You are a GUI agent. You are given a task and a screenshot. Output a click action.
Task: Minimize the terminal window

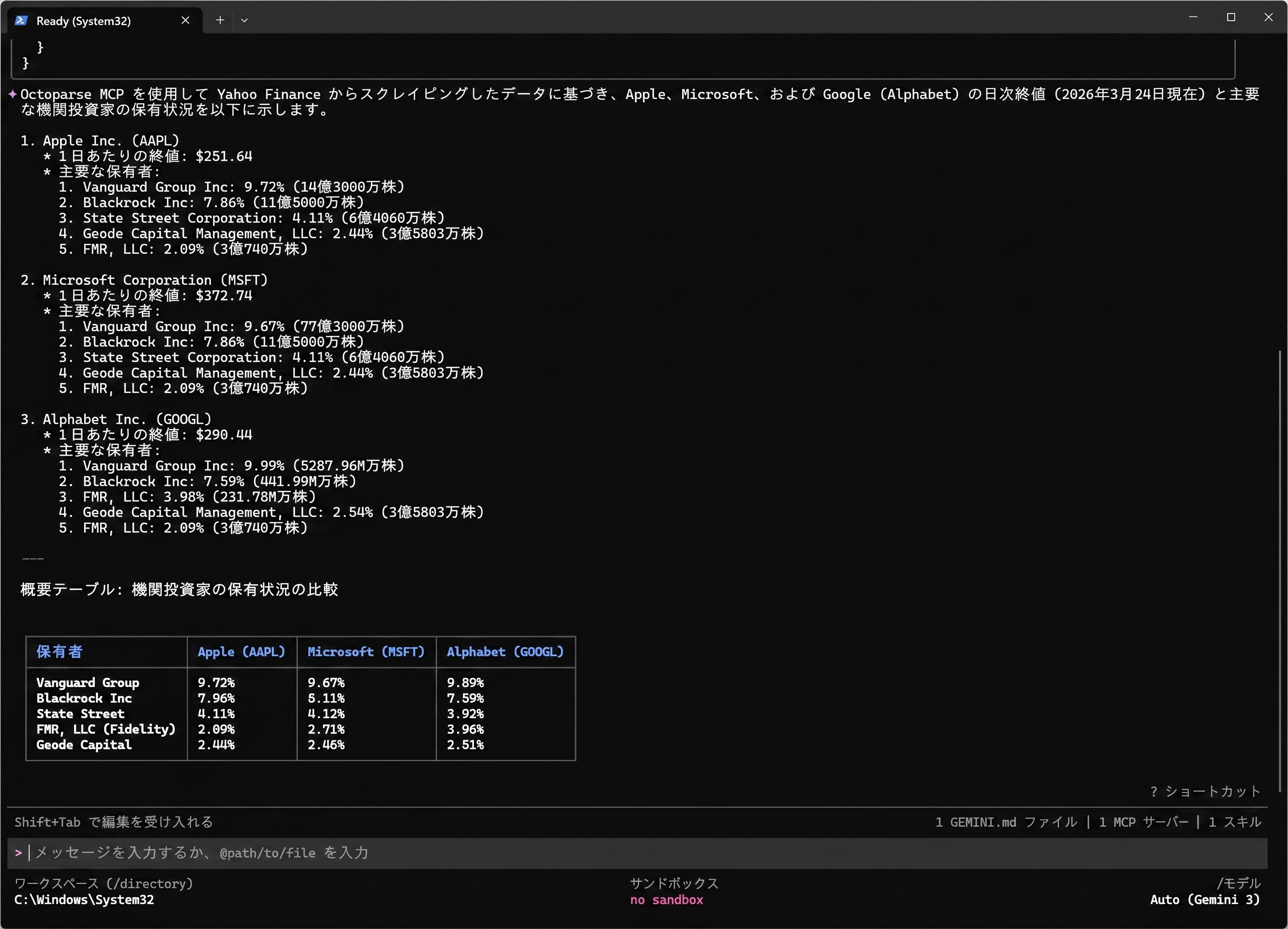(x=1193, y=17)
